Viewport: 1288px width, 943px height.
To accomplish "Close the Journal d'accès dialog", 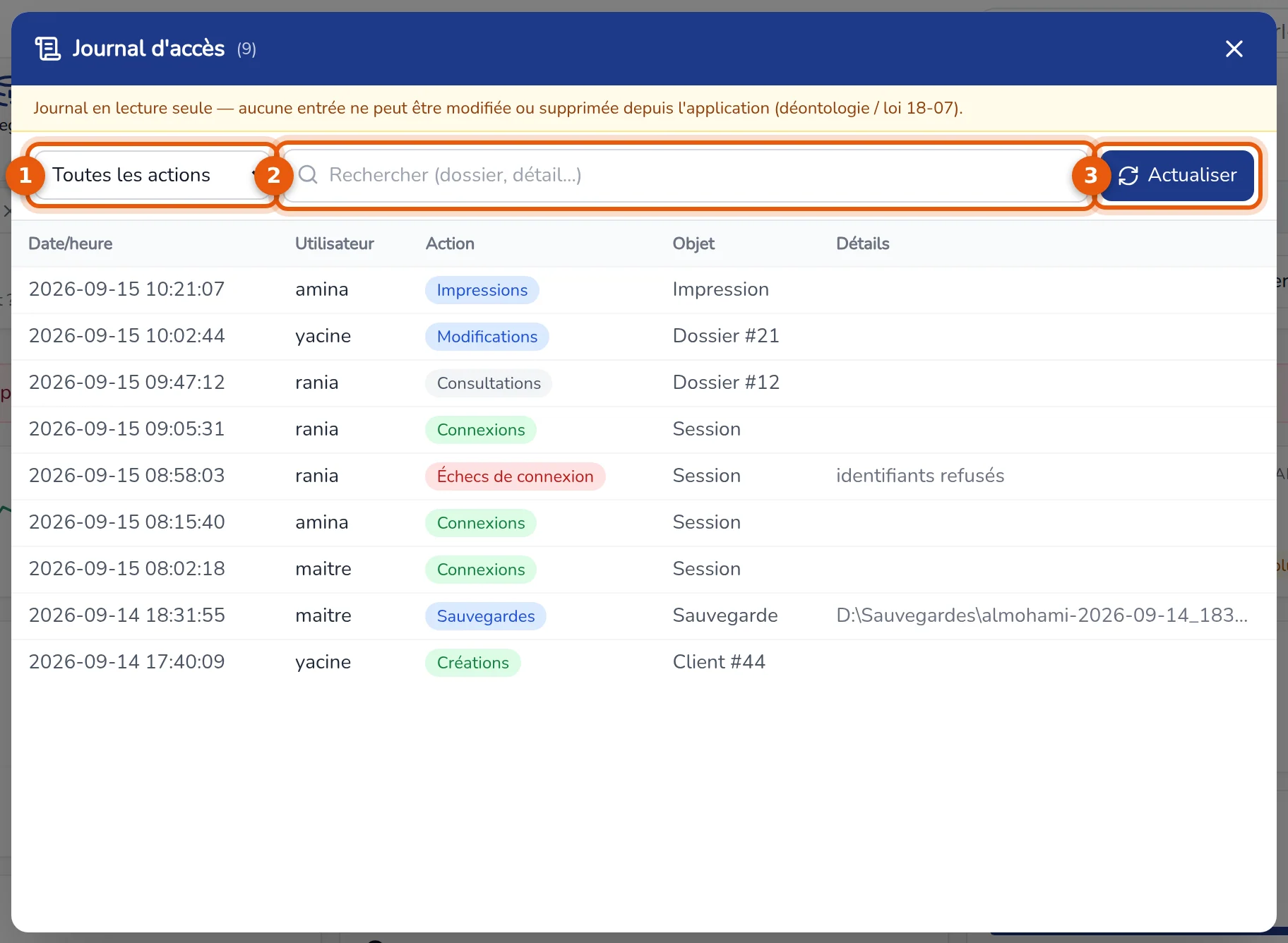I will click(1234, 49).
